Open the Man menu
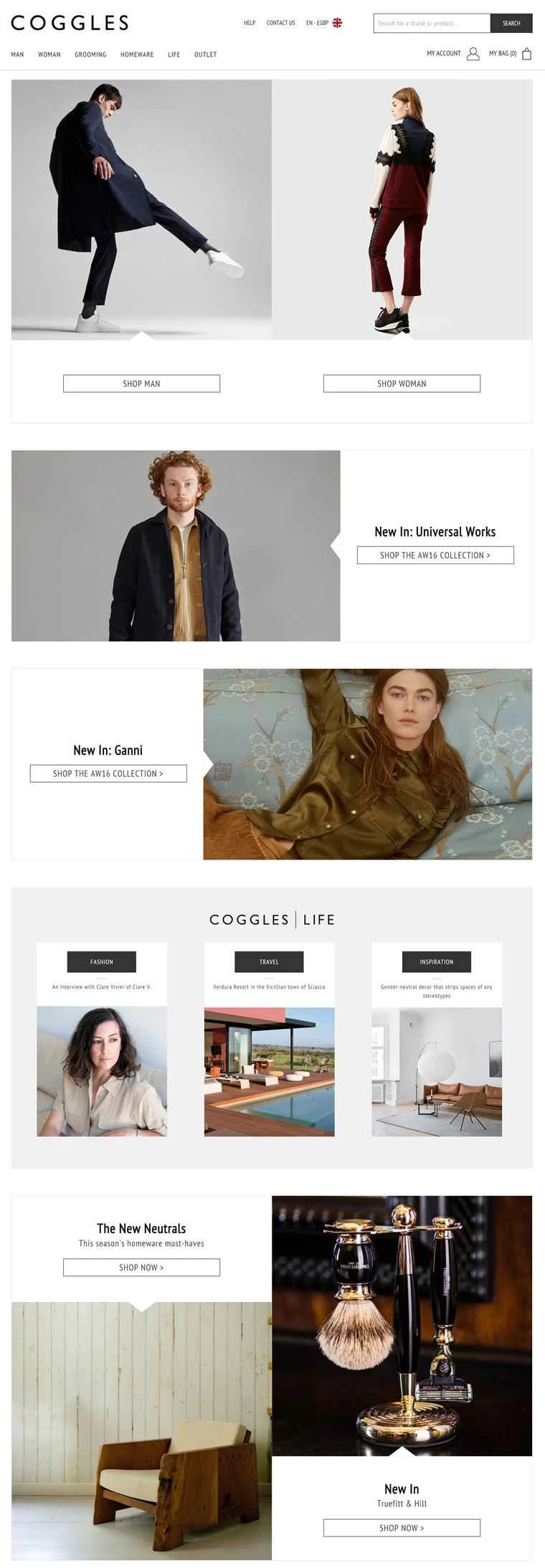Image resolution: width=545 pixels, height=1568 pixels. pos(17,54)
